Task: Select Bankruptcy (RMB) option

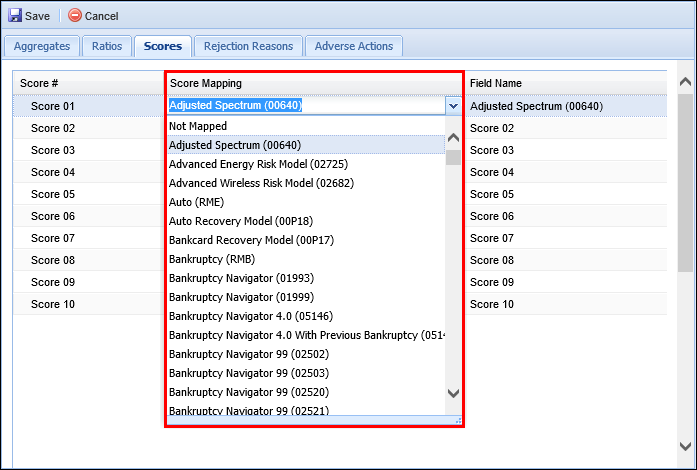Action: click(306, 259)
